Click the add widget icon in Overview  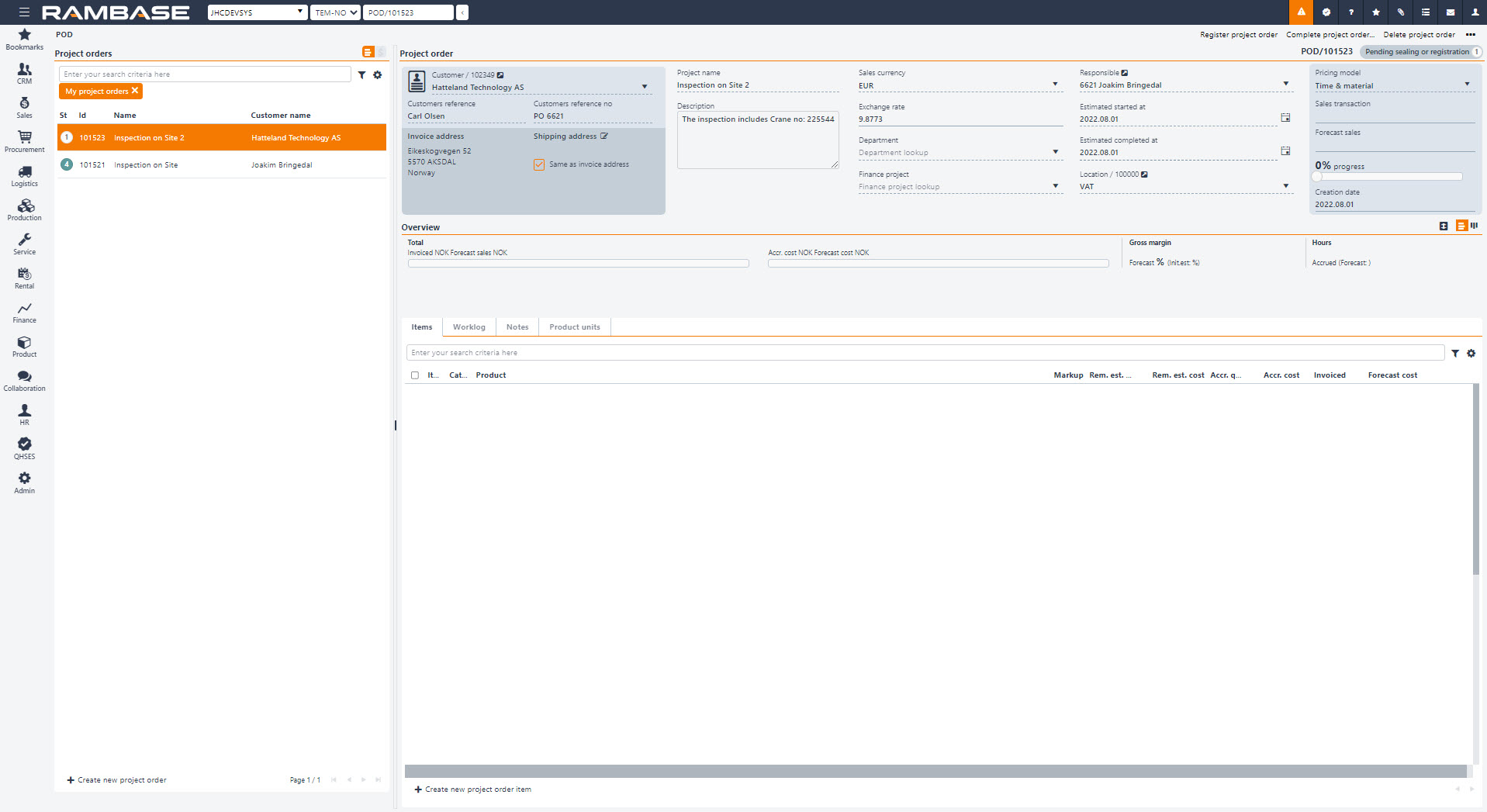(1444, 226)
